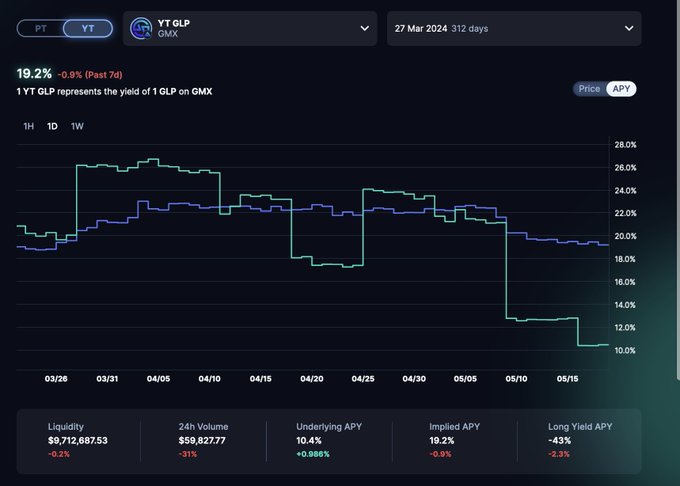Select the YT toggle option

(88, 29)
